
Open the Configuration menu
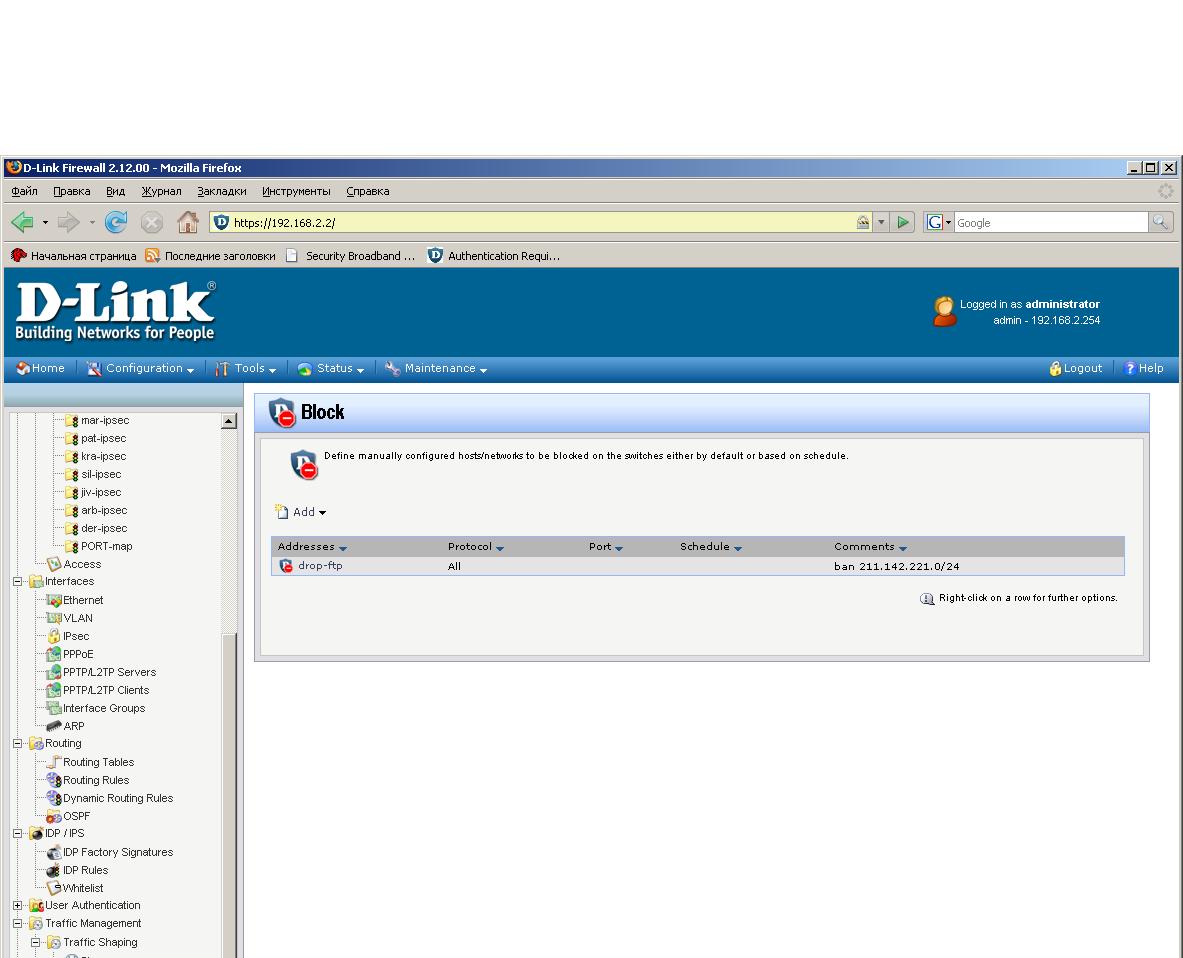tap(140, 368)
